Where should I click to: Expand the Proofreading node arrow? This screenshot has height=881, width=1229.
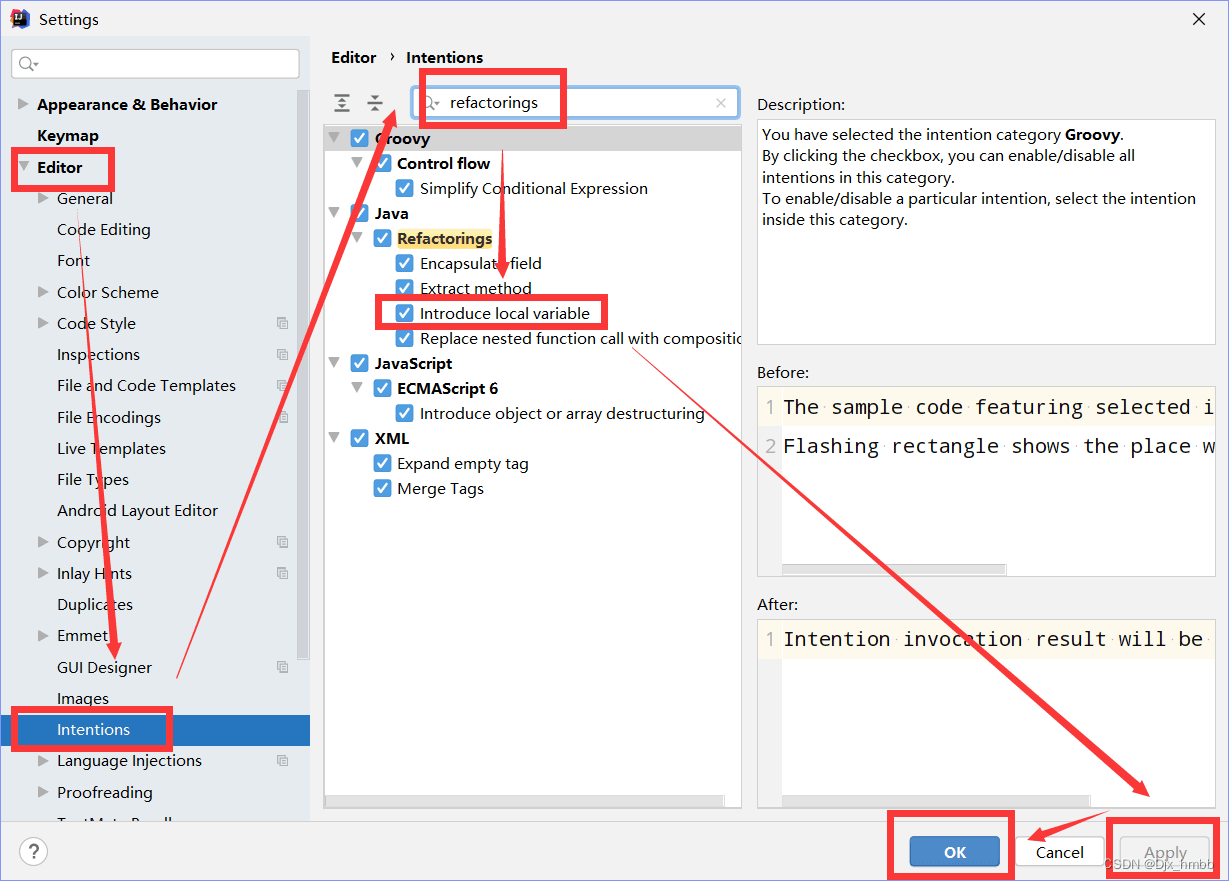click(x=43, y=792)
